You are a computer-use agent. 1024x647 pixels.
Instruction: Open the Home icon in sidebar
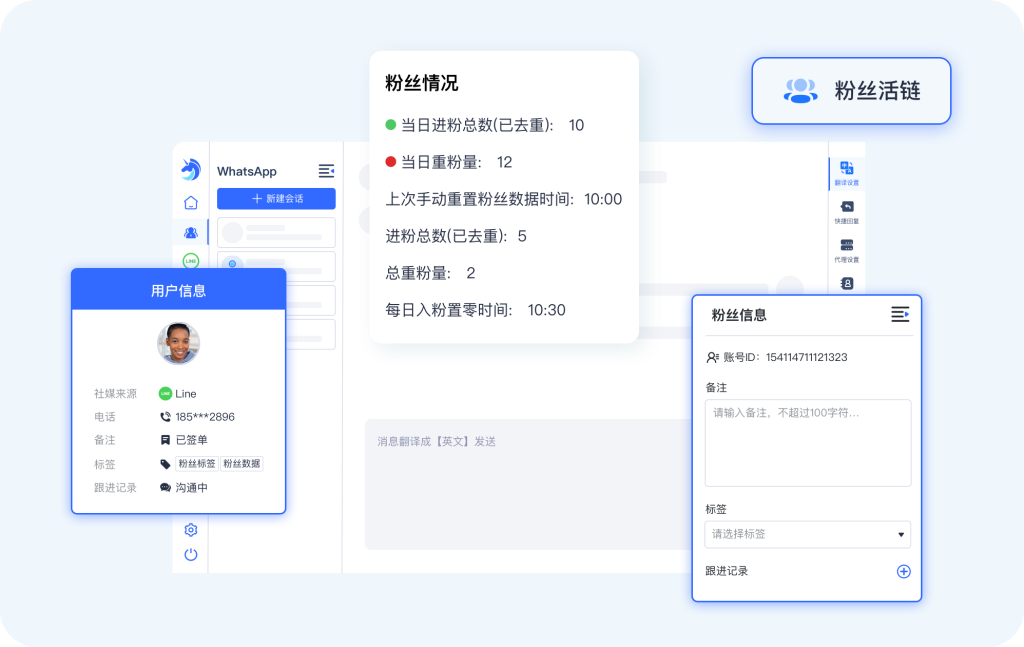point(191,203)
